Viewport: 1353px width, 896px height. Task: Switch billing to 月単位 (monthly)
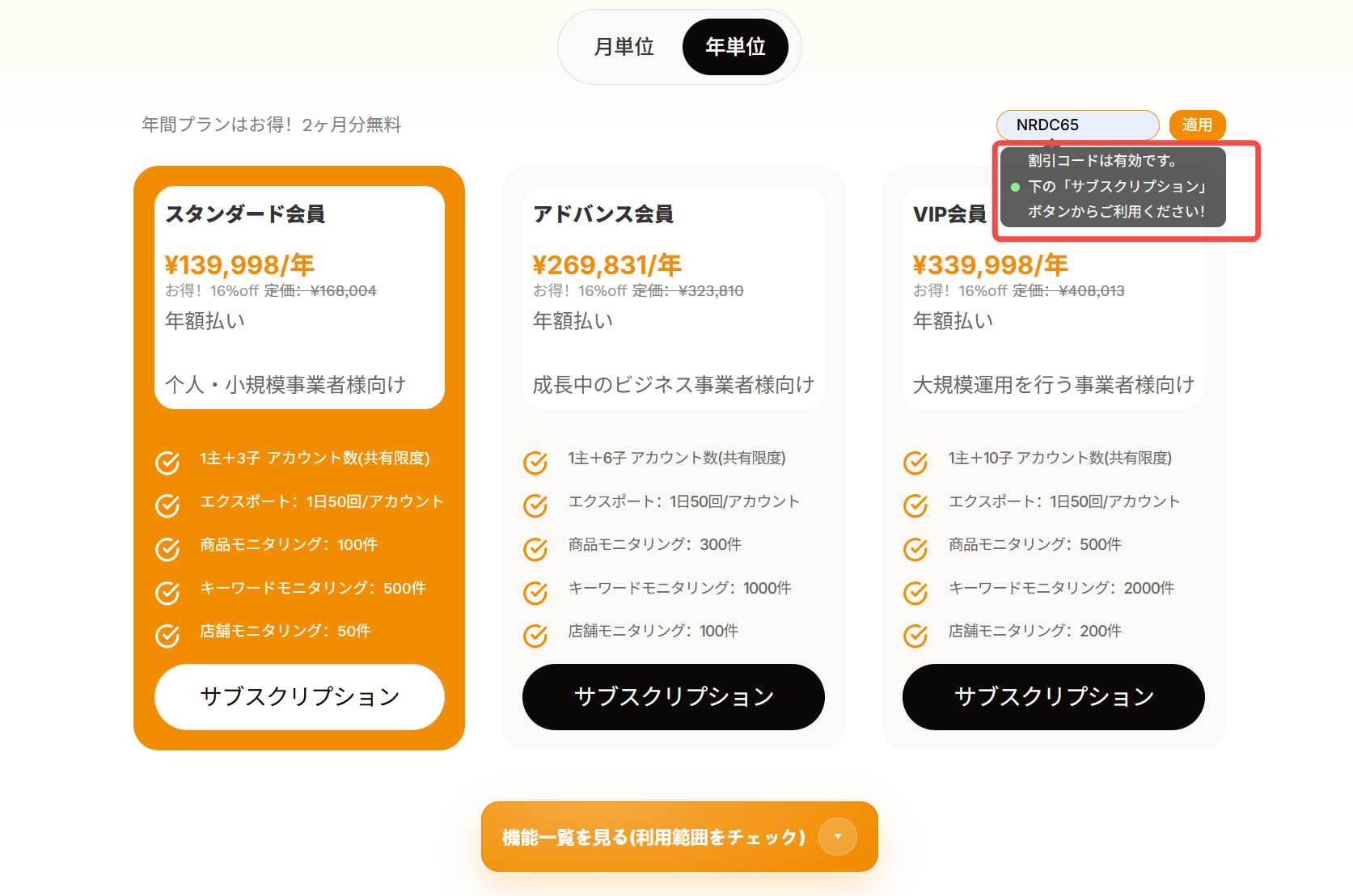(624, 47)
